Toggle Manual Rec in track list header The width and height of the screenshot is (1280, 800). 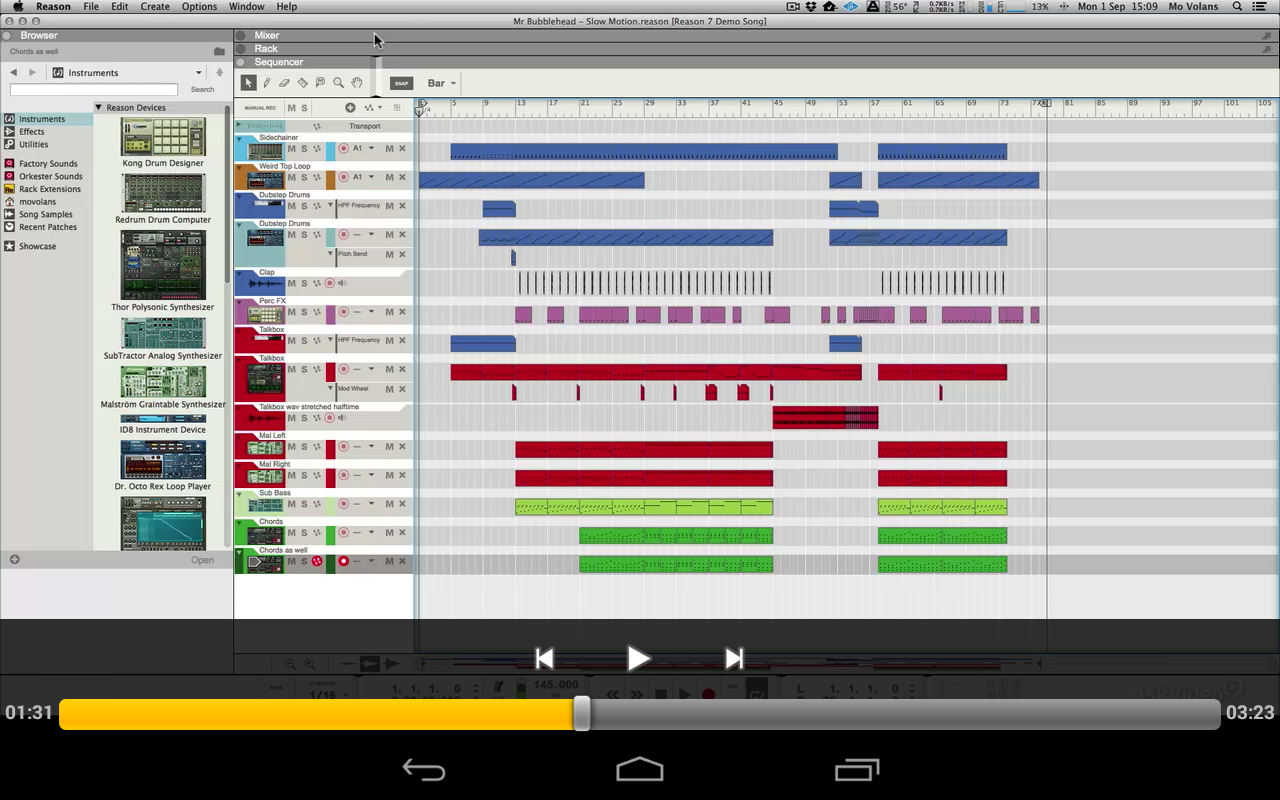(x=260, y=108)
